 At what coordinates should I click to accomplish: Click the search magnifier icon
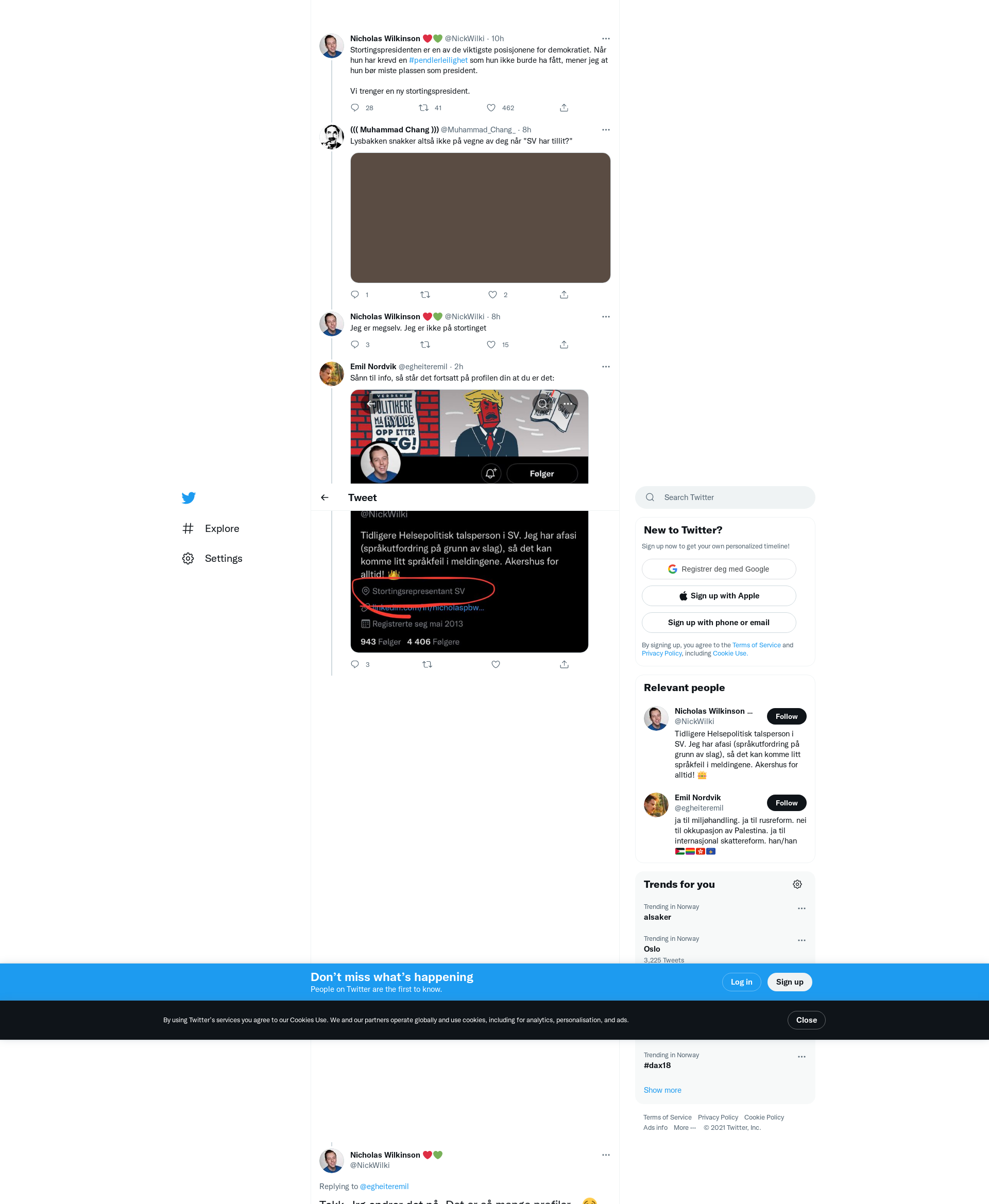click(650, 497)
